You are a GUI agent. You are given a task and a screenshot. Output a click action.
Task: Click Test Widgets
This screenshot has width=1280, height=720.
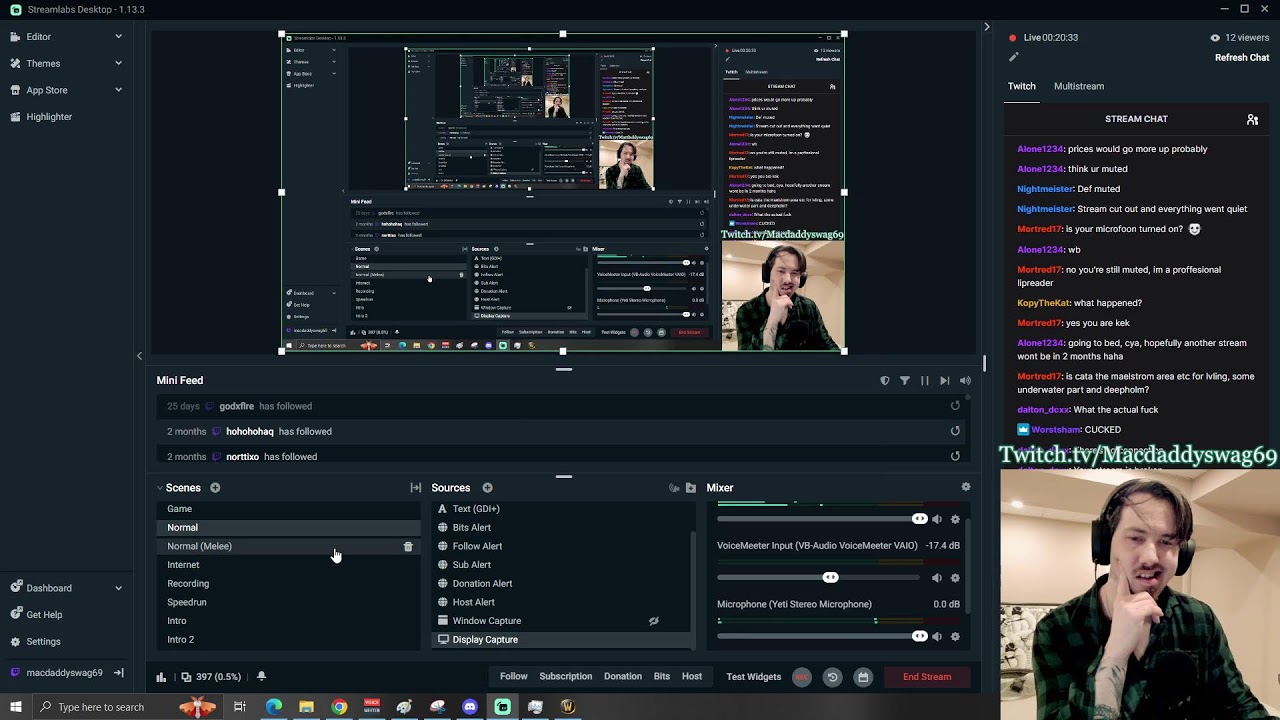[x=753, y=677]
